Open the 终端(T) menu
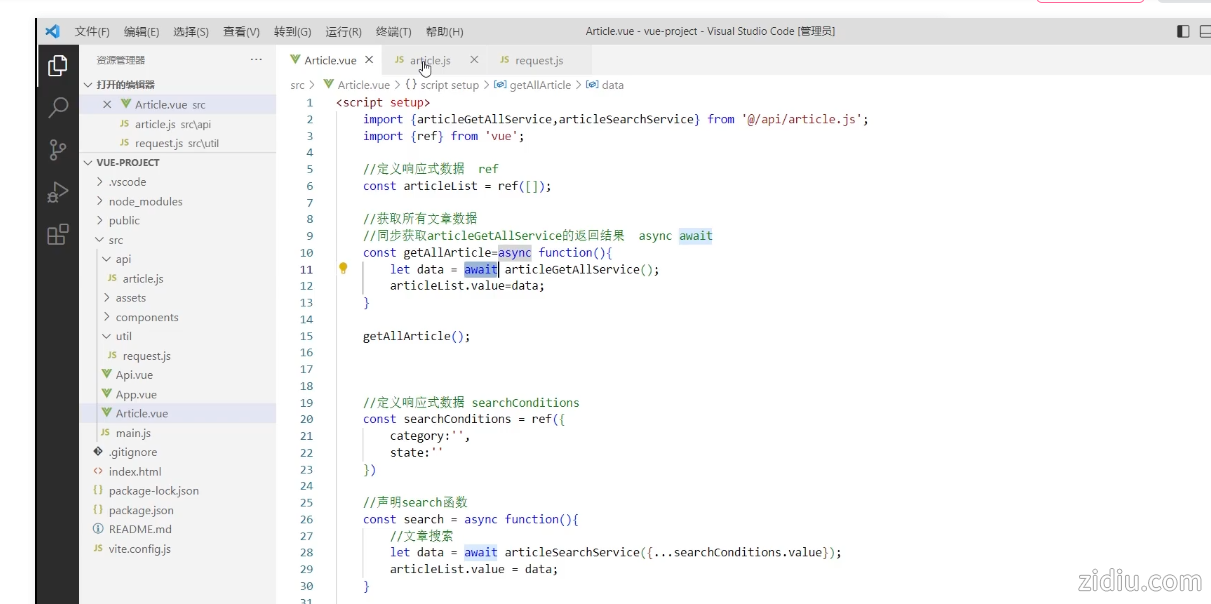This screenshot has width=1211, height=604. click(393, 32)
